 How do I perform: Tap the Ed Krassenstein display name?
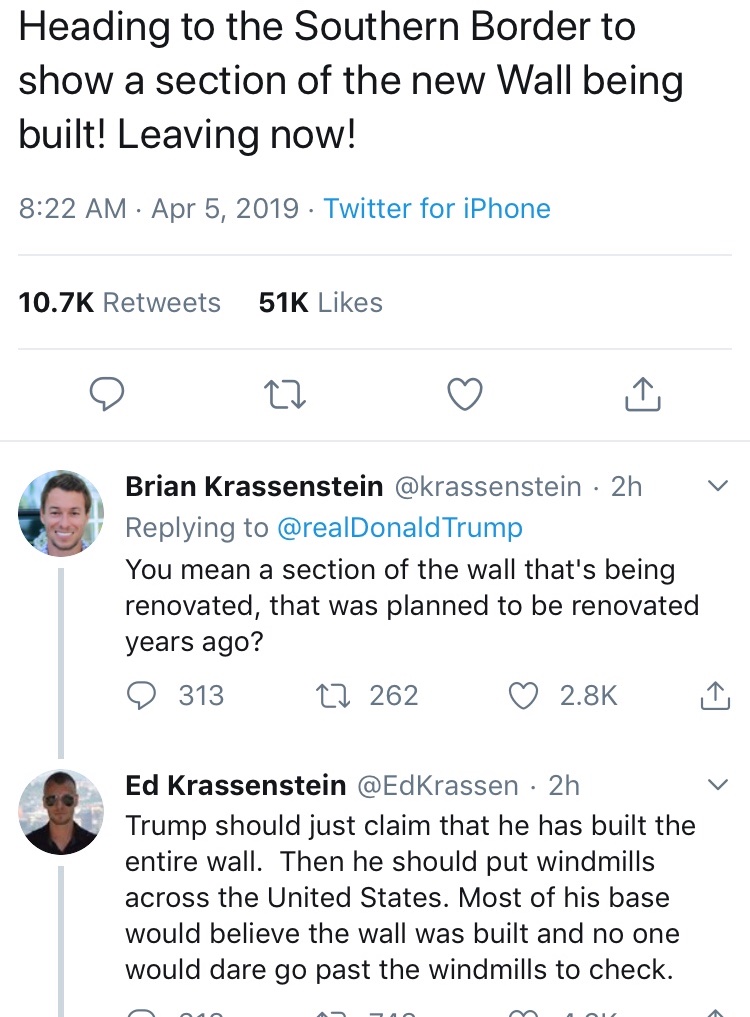pyautogui.click(x=236, y=785)
